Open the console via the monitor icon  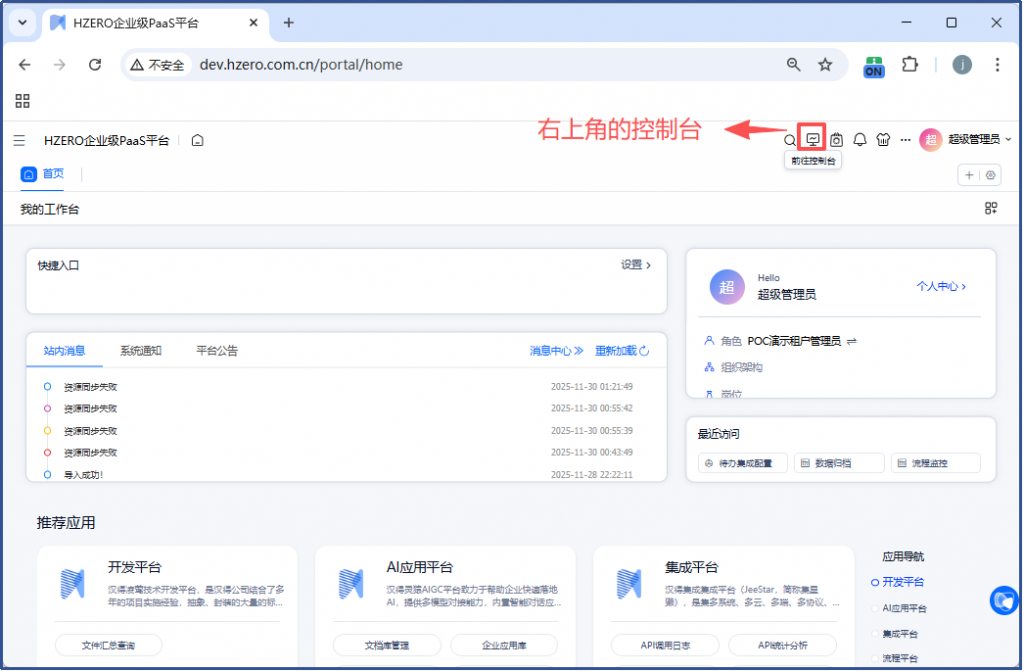click(x=813, y=140)
